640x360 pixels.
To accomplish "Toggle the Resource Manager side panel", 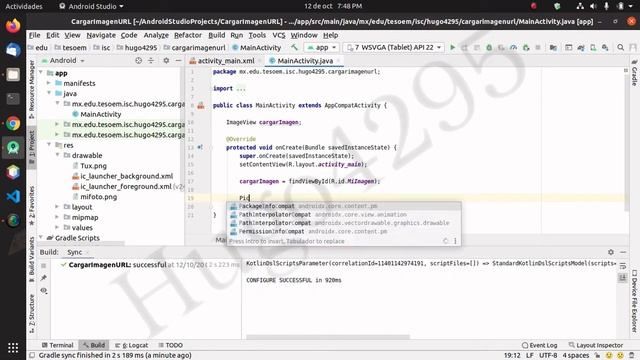I will pyautogui.click(x=31, y=89).
